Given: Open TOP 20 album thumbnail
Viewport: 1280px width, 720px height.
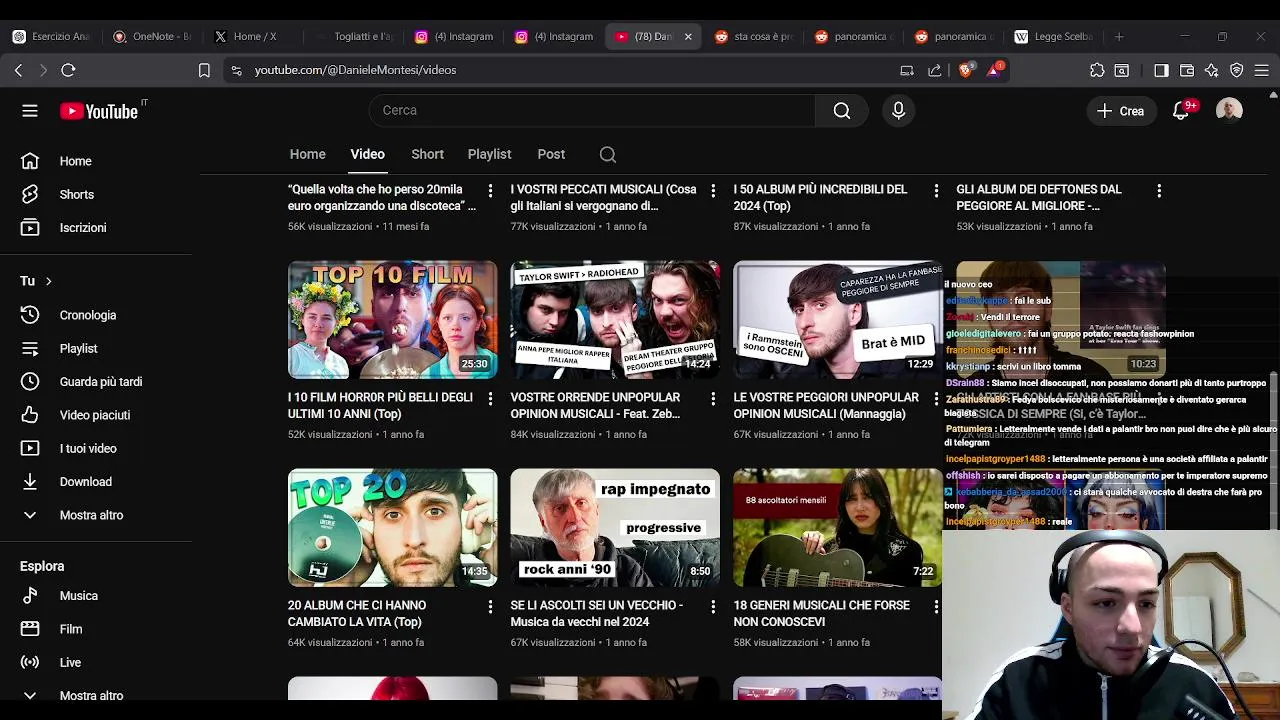Looking at the screenshot, I should click(x=392, y=528).
